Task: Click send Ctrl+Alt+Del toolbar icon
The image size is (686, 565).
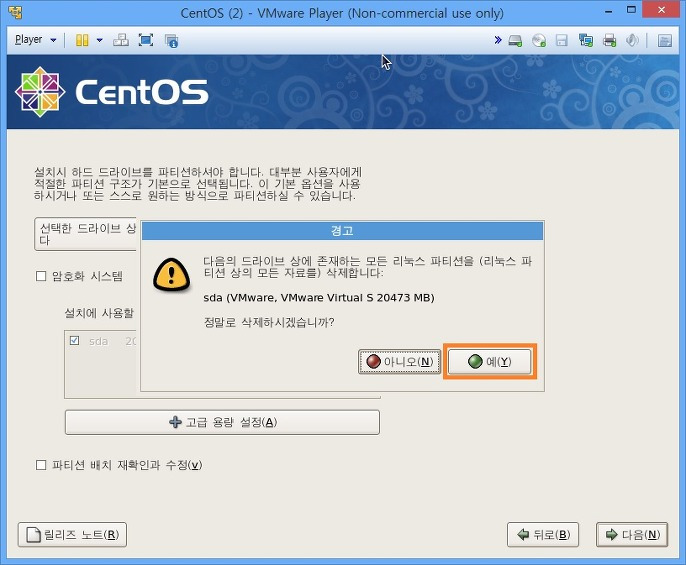Action: click(121, 40)
